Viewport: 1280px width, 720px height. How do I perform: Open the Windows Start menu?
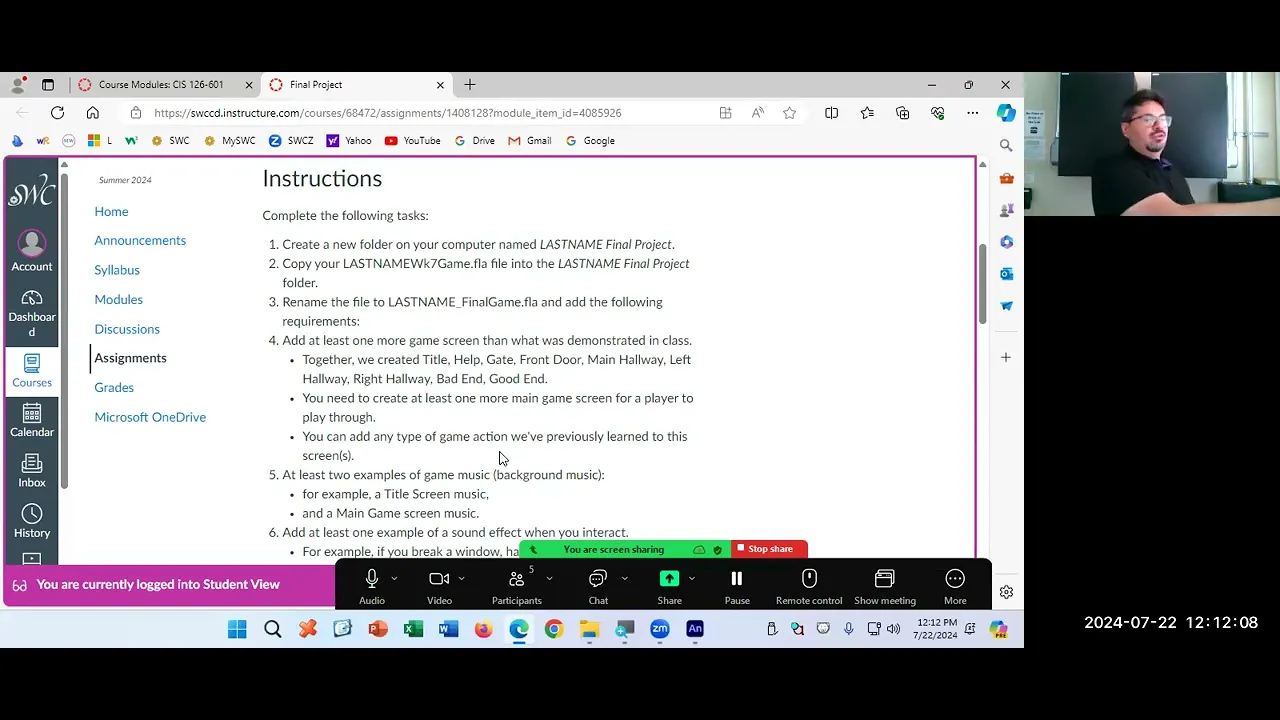[237, 629]
